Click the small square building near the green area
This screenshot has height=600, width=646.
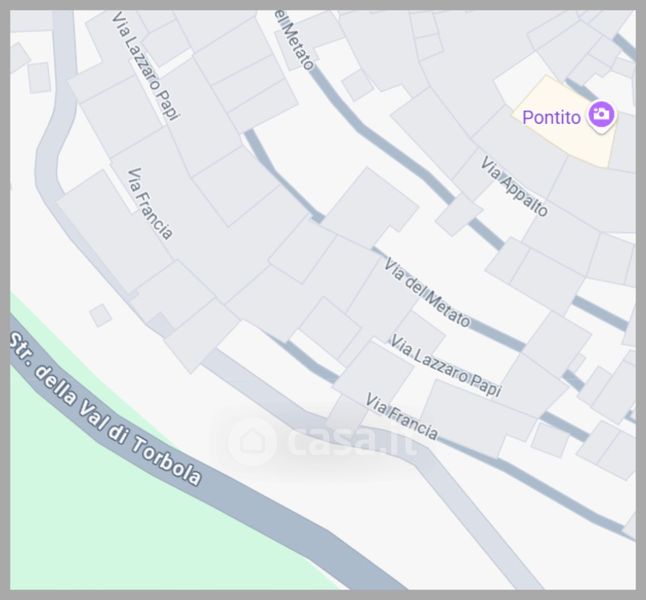click(x=101, y=316)
